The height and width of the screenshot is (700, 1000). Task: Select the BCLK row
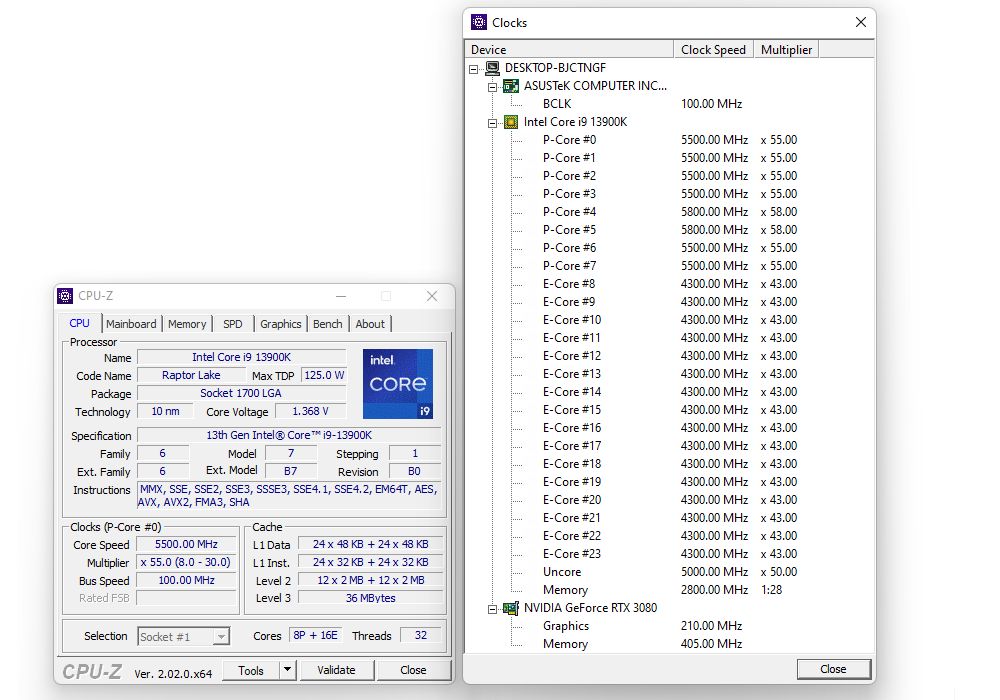pos(670,104)
